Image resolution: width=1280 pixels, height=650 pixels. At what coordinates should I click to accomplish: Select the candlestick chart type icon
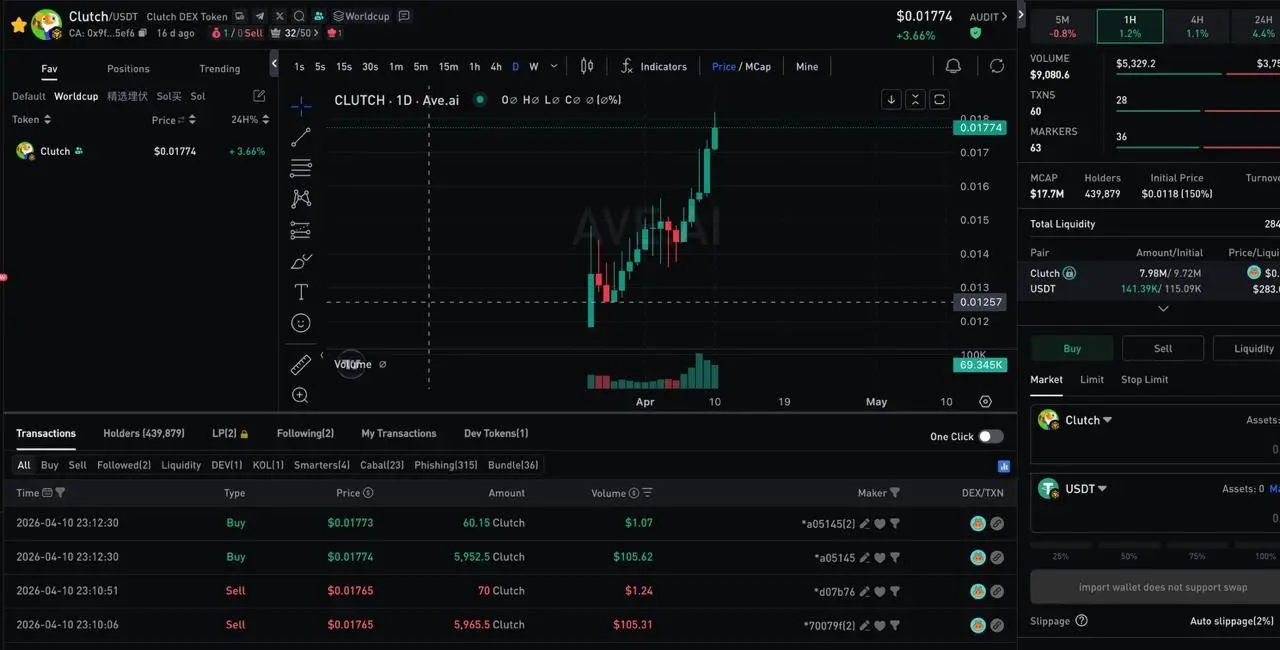[x=587, y=67]
